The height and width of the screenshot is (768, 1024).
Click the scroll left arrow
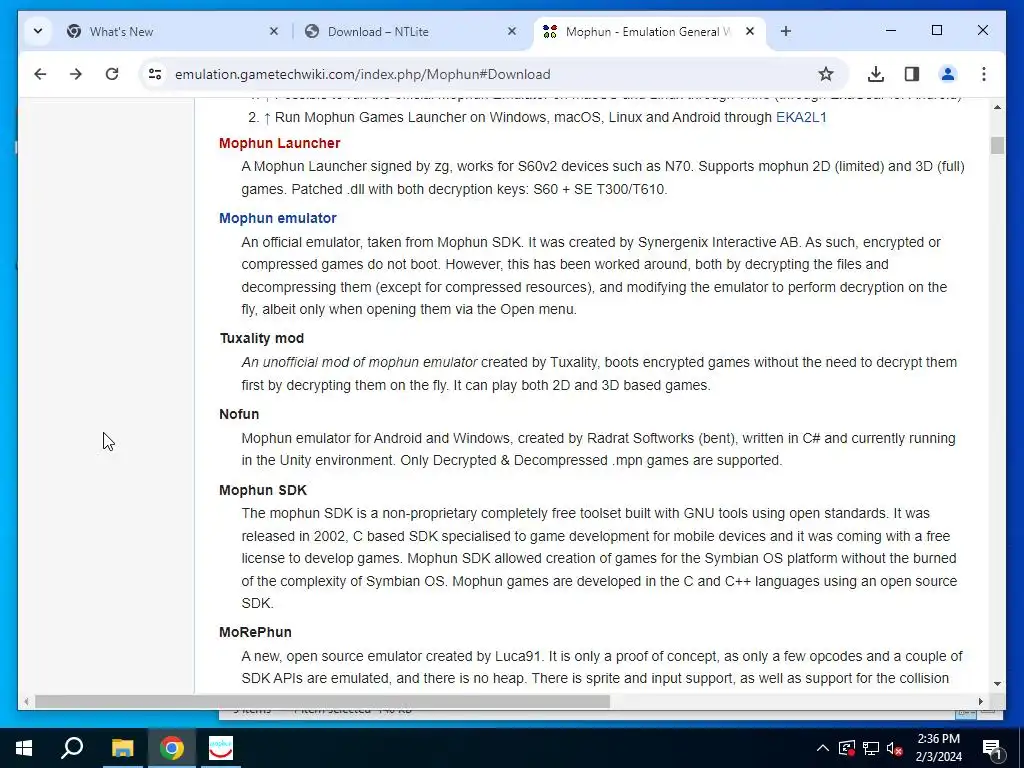pos(26,701)
